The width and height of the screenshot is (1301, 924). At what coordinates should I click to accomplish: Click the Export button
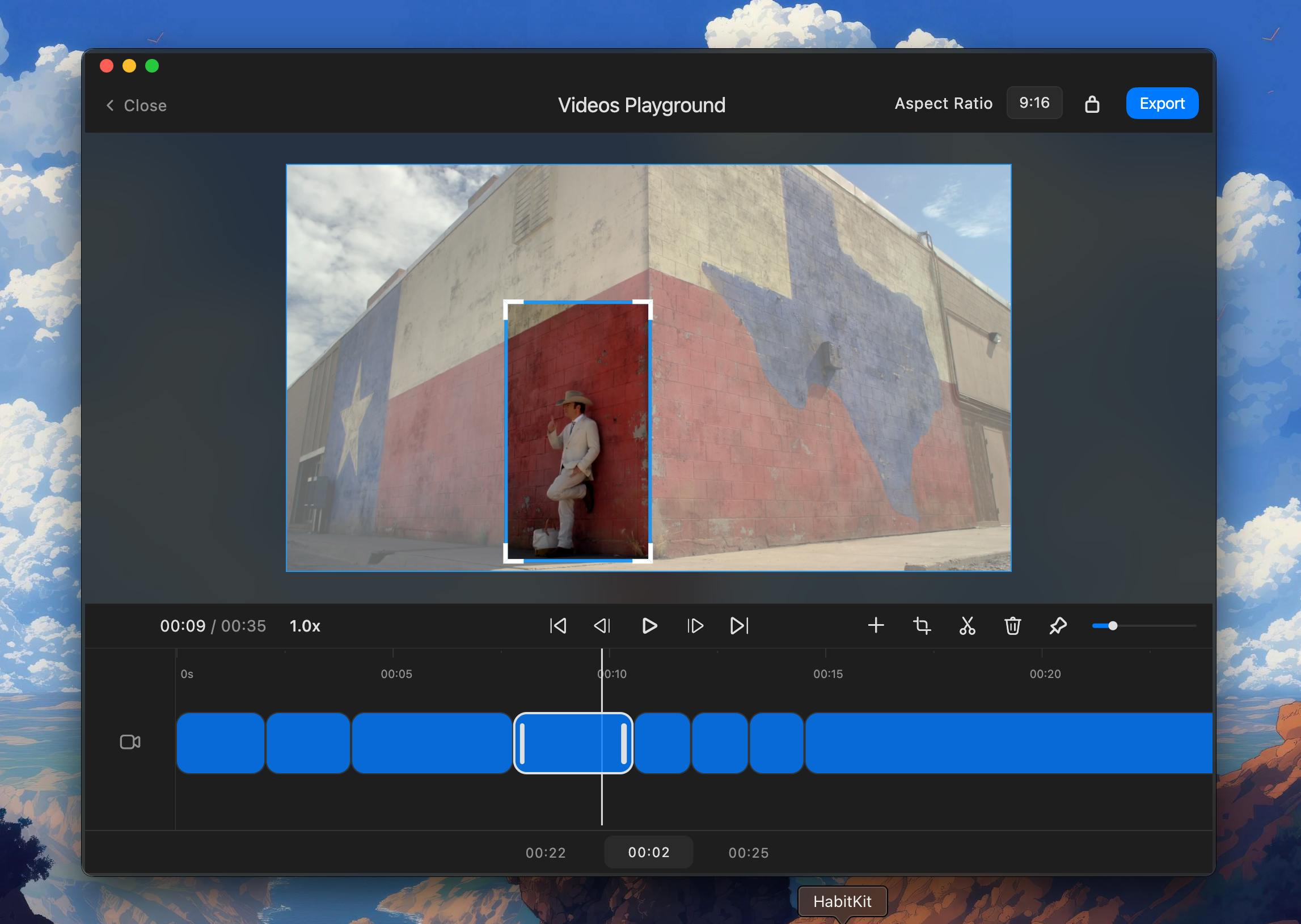tap(1162, 103)
